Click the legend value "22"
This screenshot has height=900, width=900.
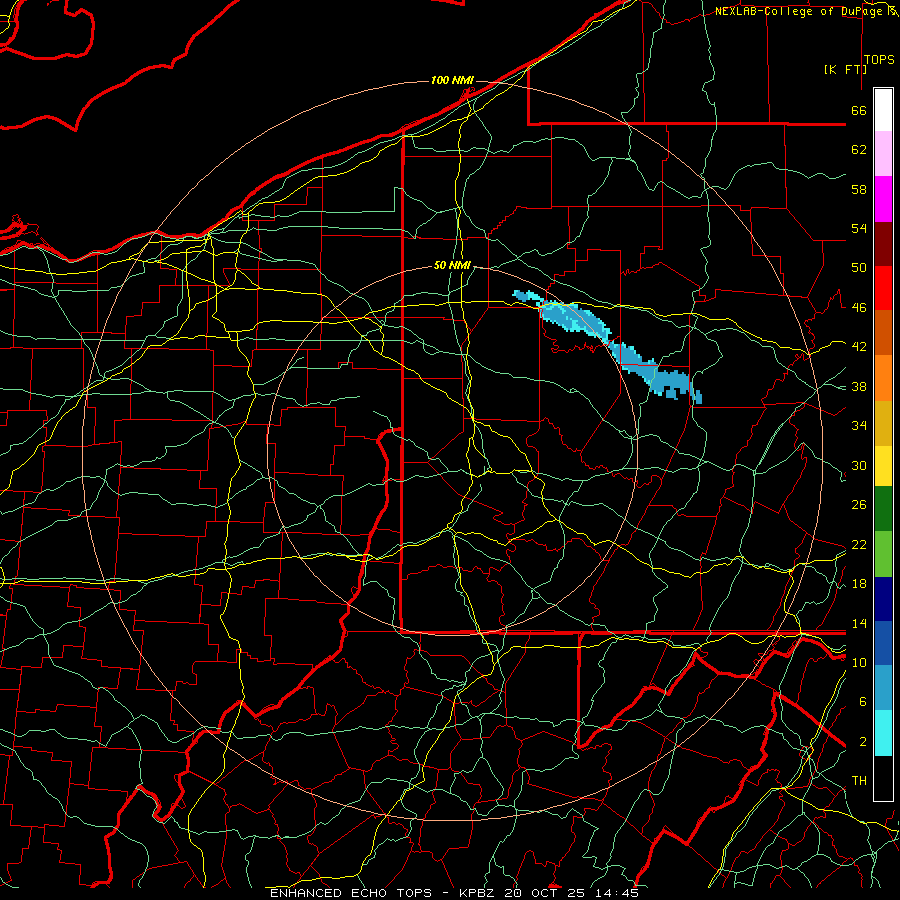(859, 544)
